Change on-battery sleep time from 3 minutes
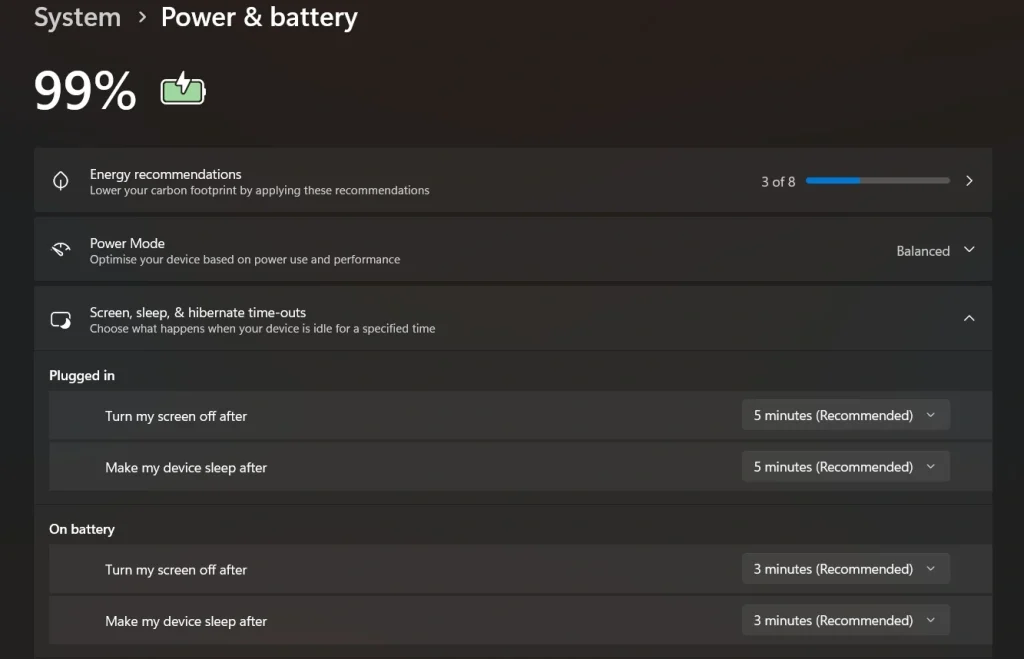 845,620
